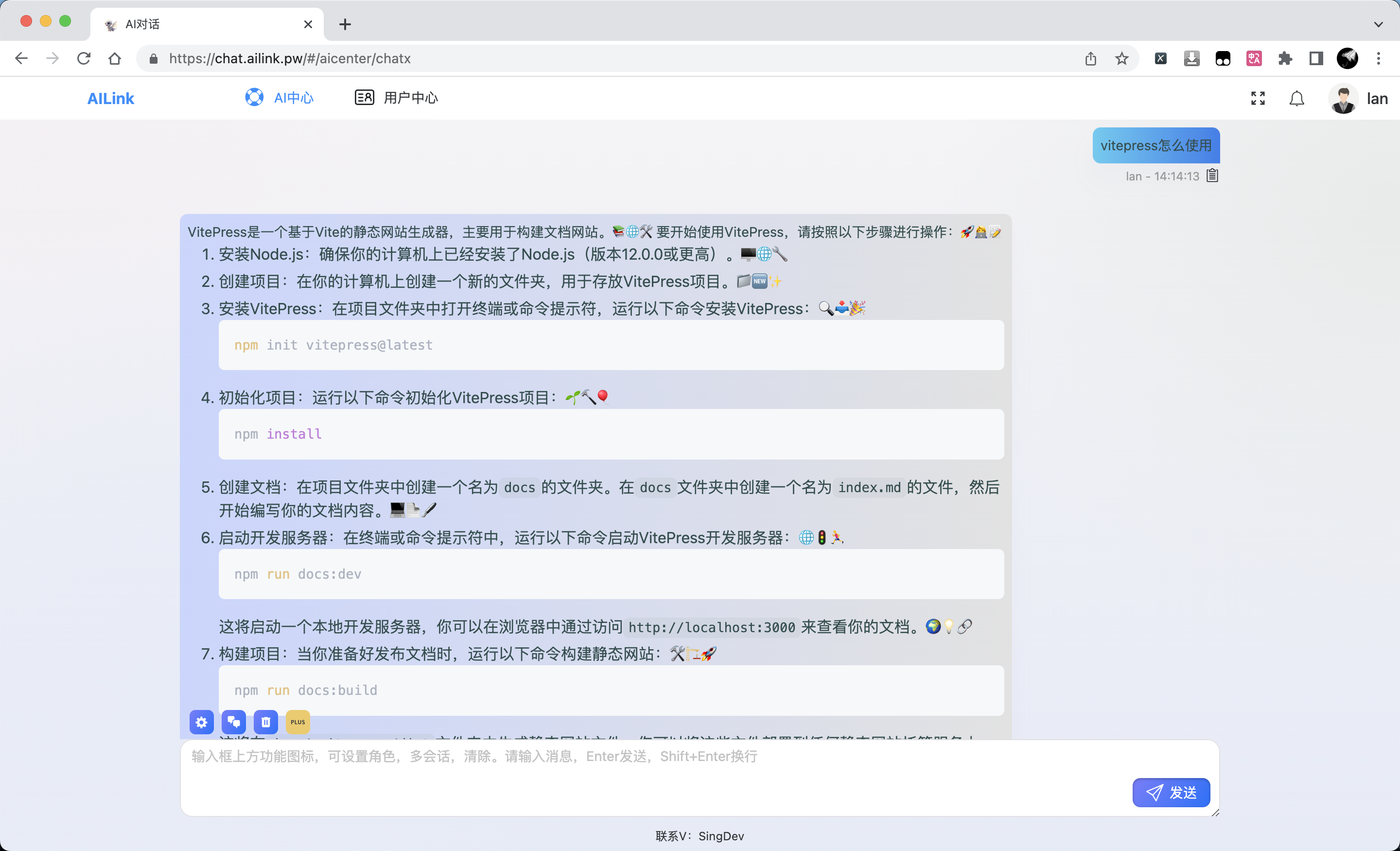Open role settings gear icon above input

tap(201, 722)
